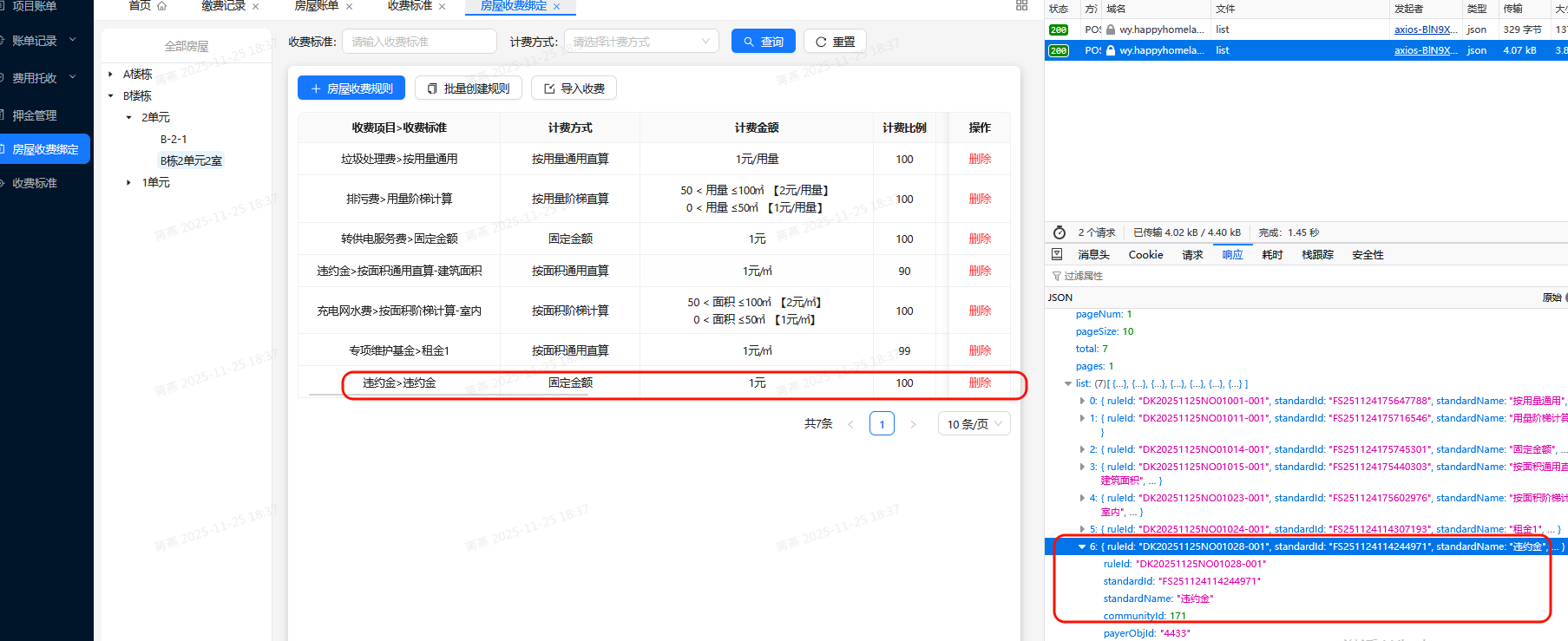
Task: Open the 安全性 security tab
Action: [1368, 255]
